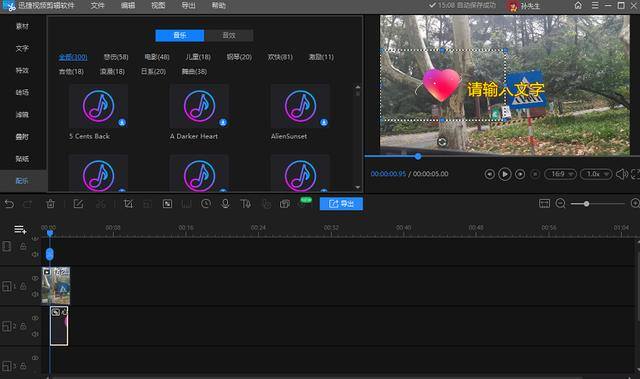Filter music by category with count (48)
640x379 pixels.
pyautogui.click(x=157, y=57)
